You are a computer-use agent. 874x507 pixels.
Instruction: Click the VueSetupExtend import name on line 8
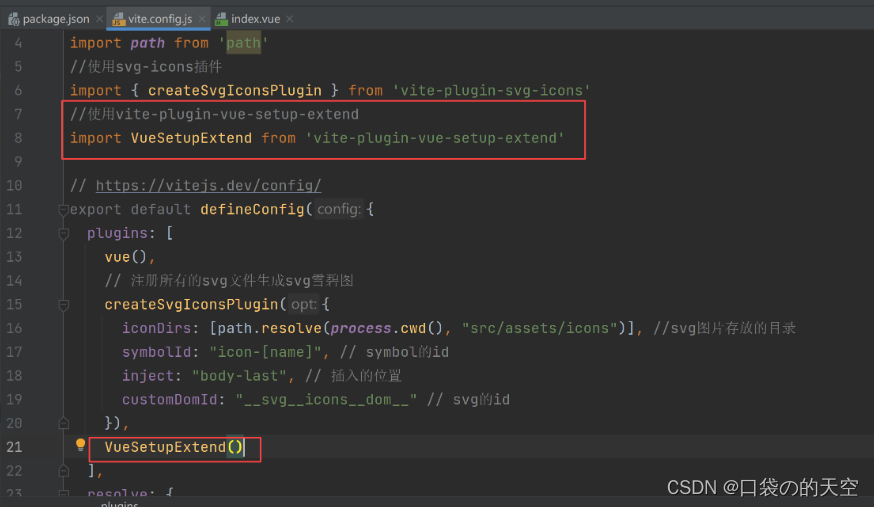tap(191, 138)
